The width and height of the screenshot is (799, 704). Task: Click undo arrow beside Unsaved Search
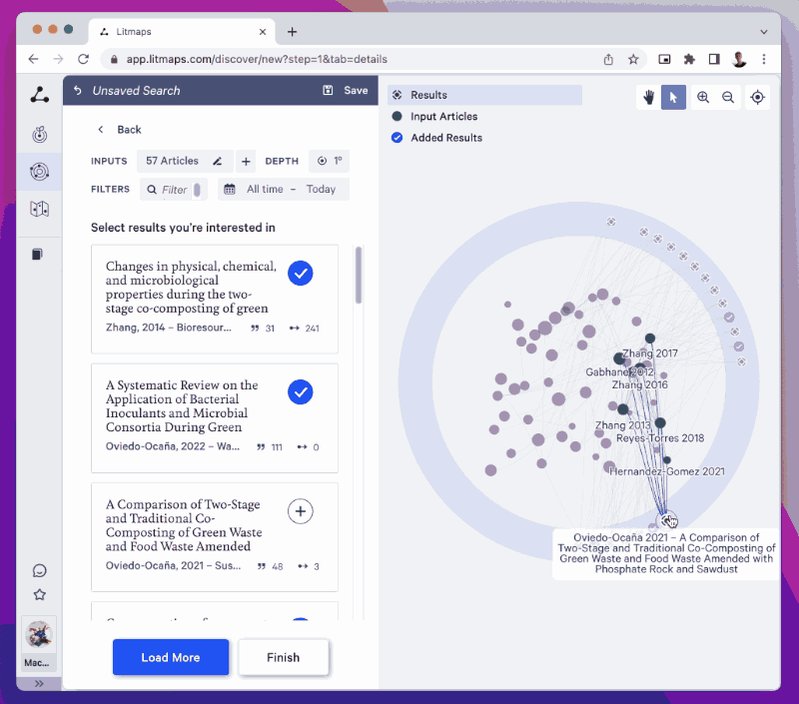[x=77, y=90]
